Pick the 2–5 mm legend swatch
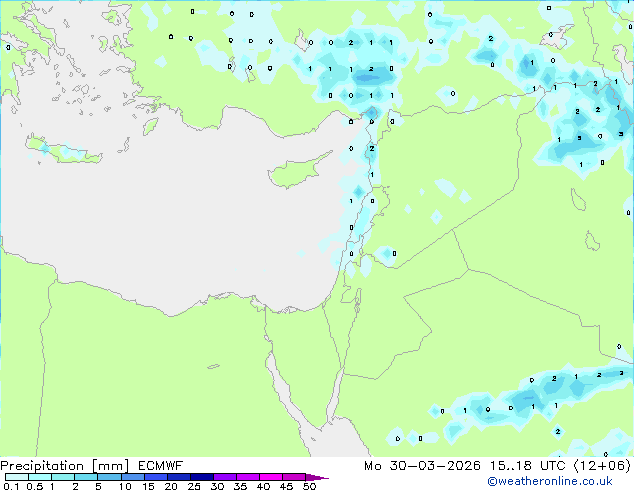 86,477
